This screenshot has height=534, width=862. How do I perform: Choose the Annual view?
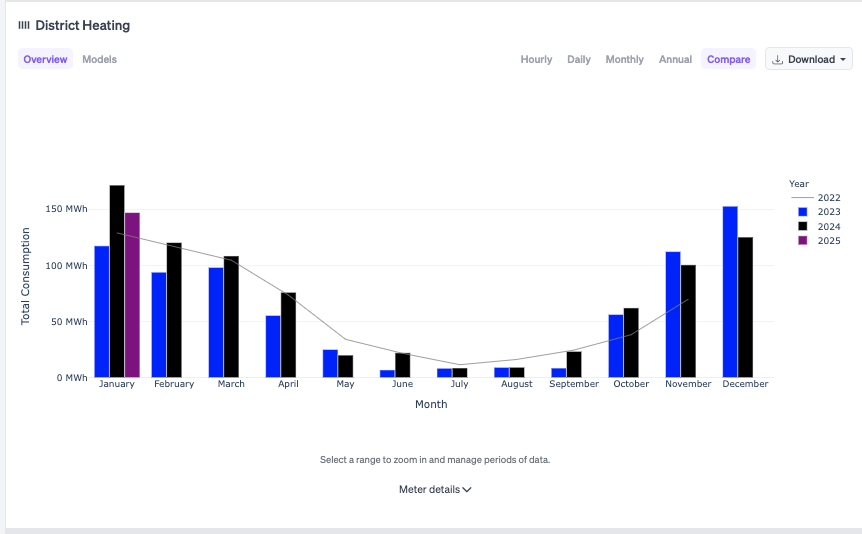pyautogui.click(x=675, y=60)
